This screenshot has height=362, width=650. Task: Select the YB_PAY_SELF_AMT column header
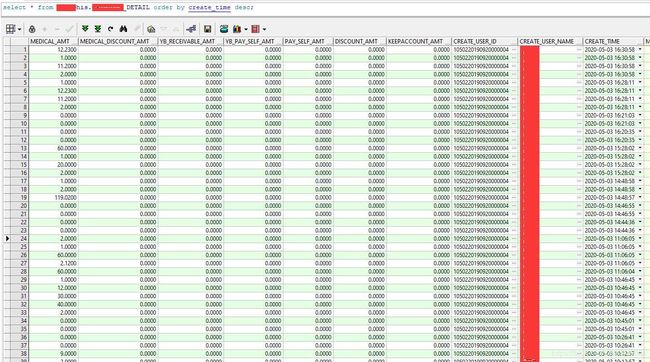point(253,41)
